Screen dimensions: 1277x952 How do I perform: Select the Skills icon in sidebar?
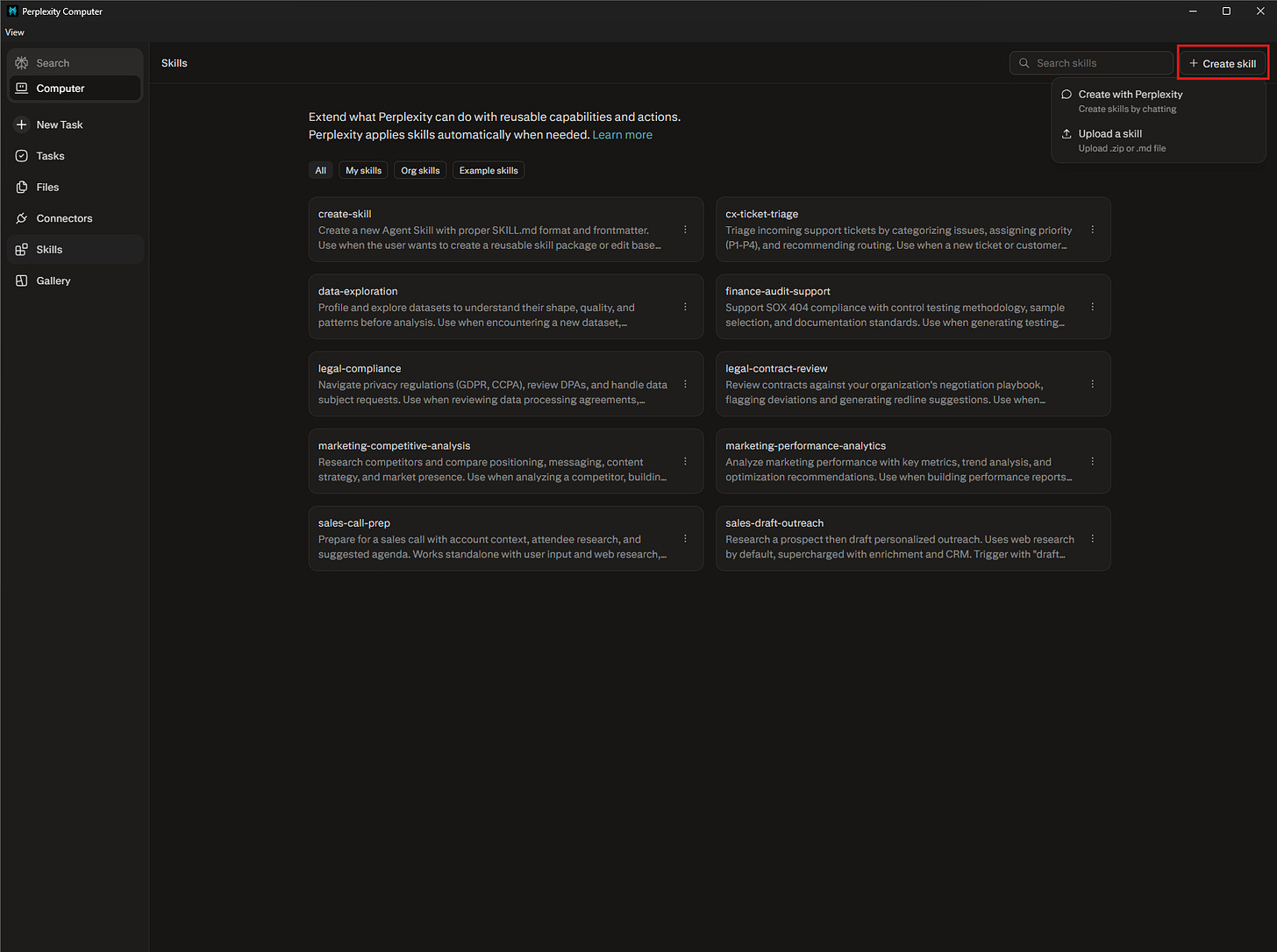[x=22, y=250]
